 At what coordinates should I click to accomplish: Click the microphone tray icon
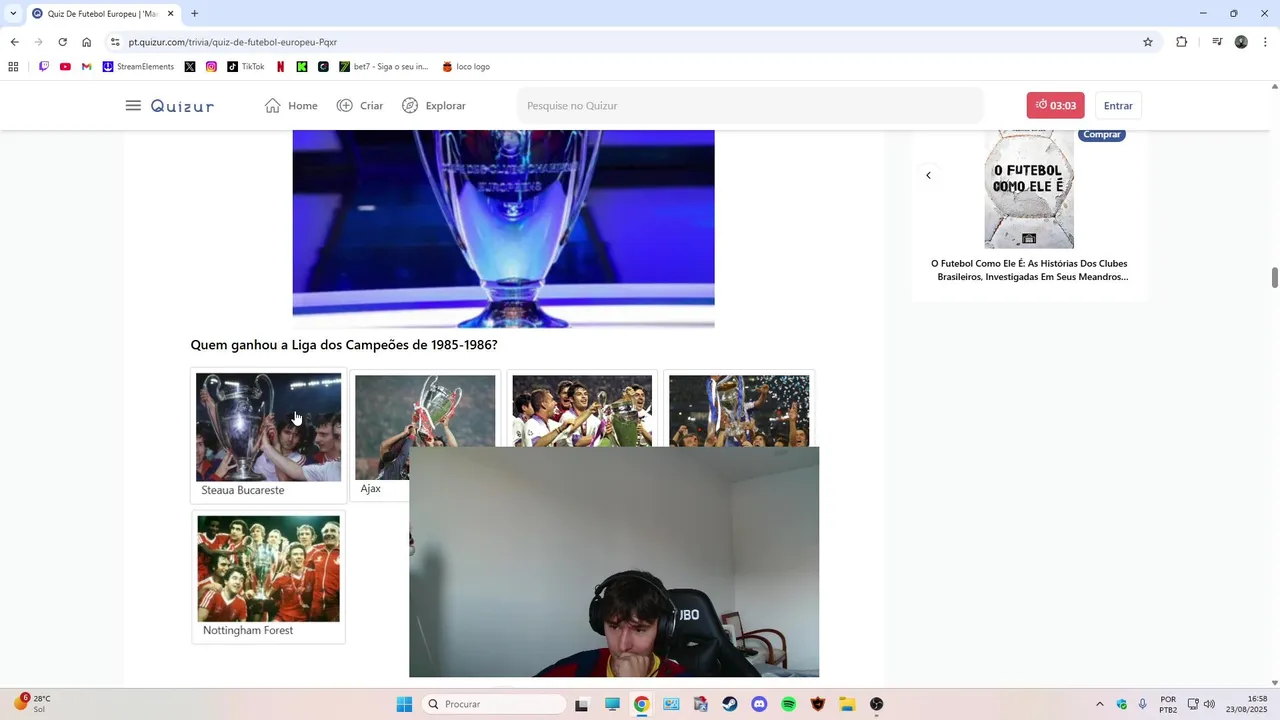1142,704
